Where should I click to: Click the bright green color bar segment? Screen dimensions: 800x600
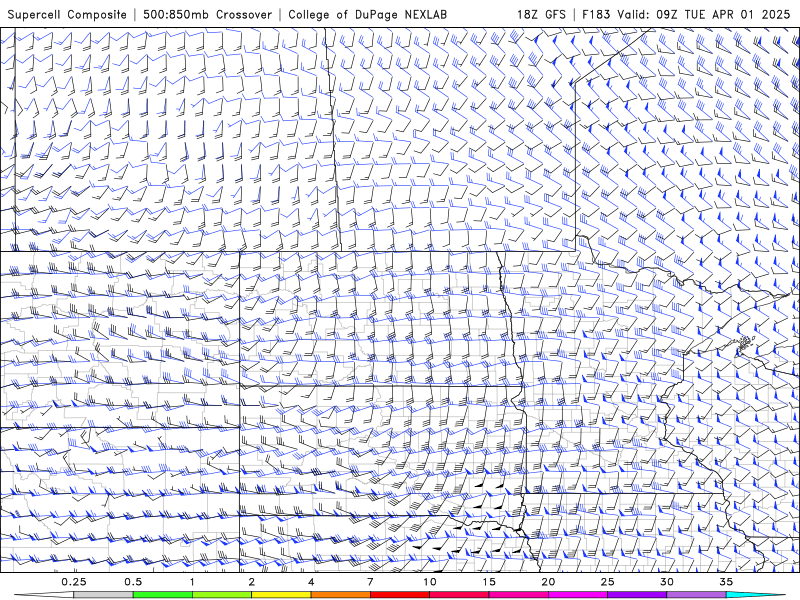(x=162, y=595)
